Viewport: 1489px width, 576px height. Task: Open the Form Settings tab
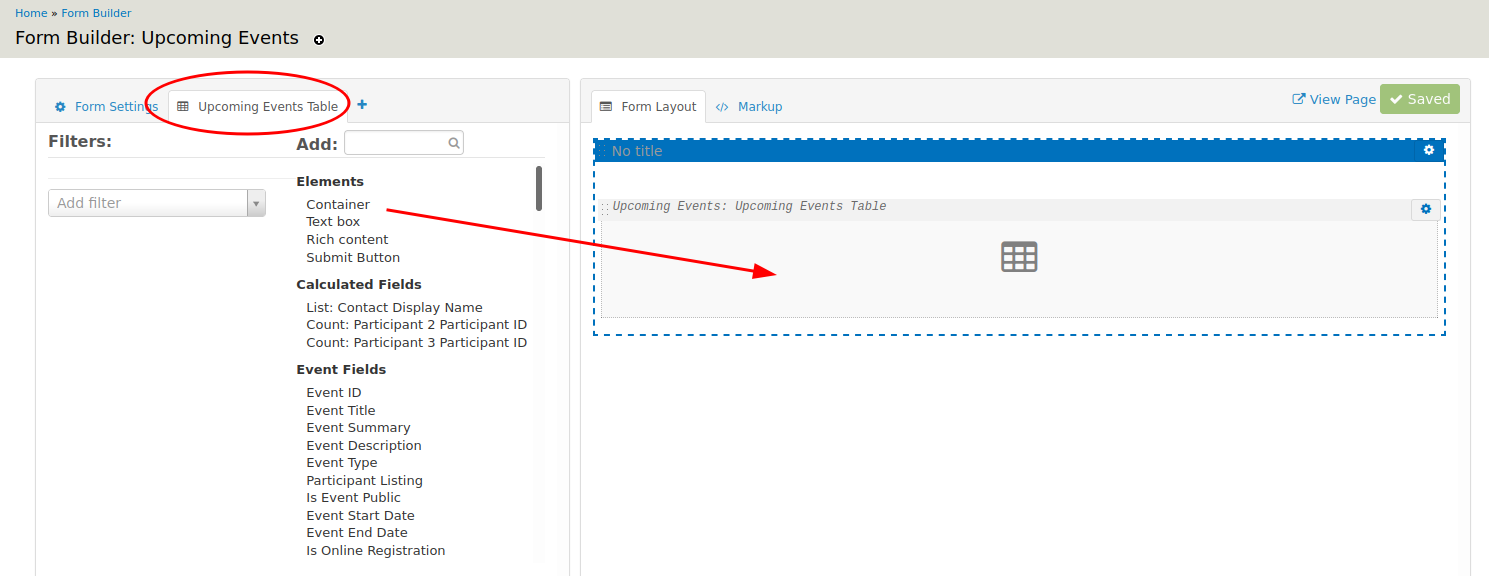(x=106, y=107)
